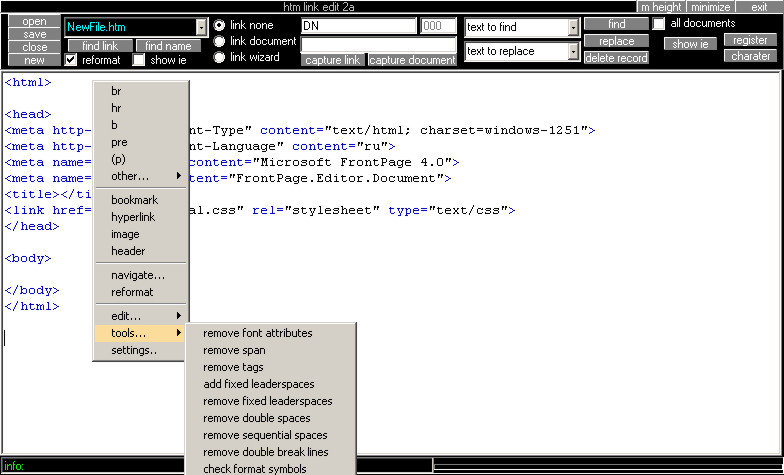Click the register button
Viewport: 784px width, 475px height.
[x=750, y=40]
